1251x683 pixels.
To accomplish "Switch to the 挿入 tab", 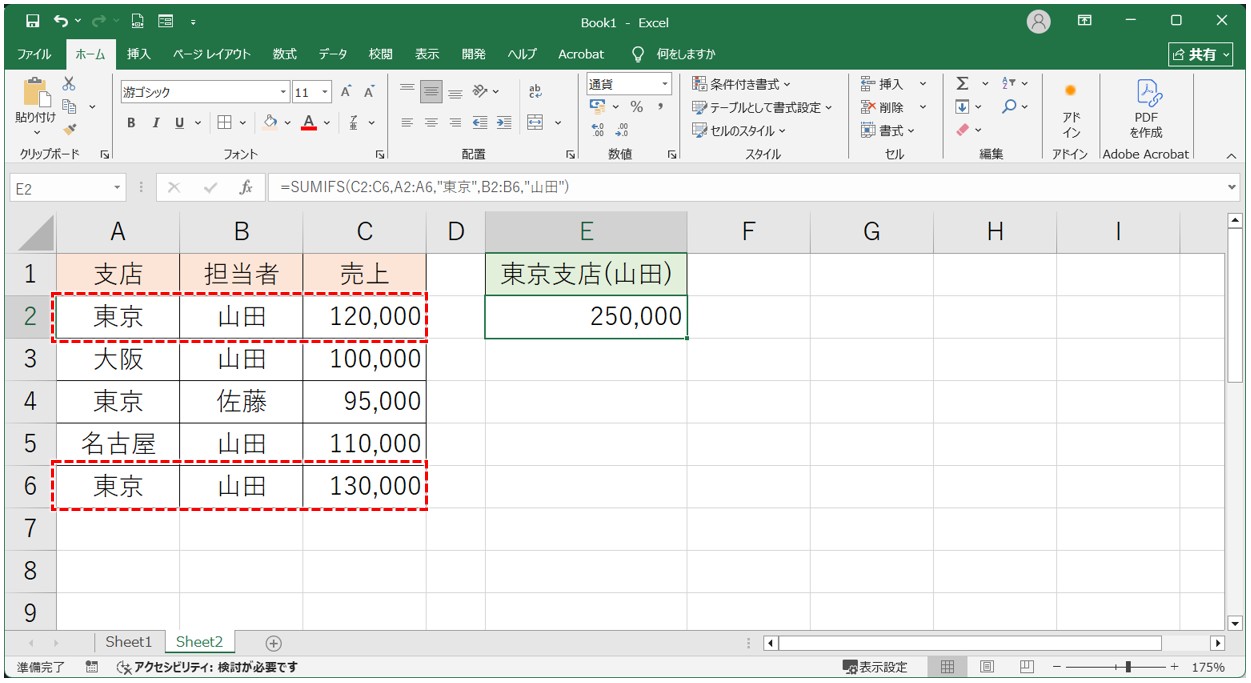I will point(139,54).
